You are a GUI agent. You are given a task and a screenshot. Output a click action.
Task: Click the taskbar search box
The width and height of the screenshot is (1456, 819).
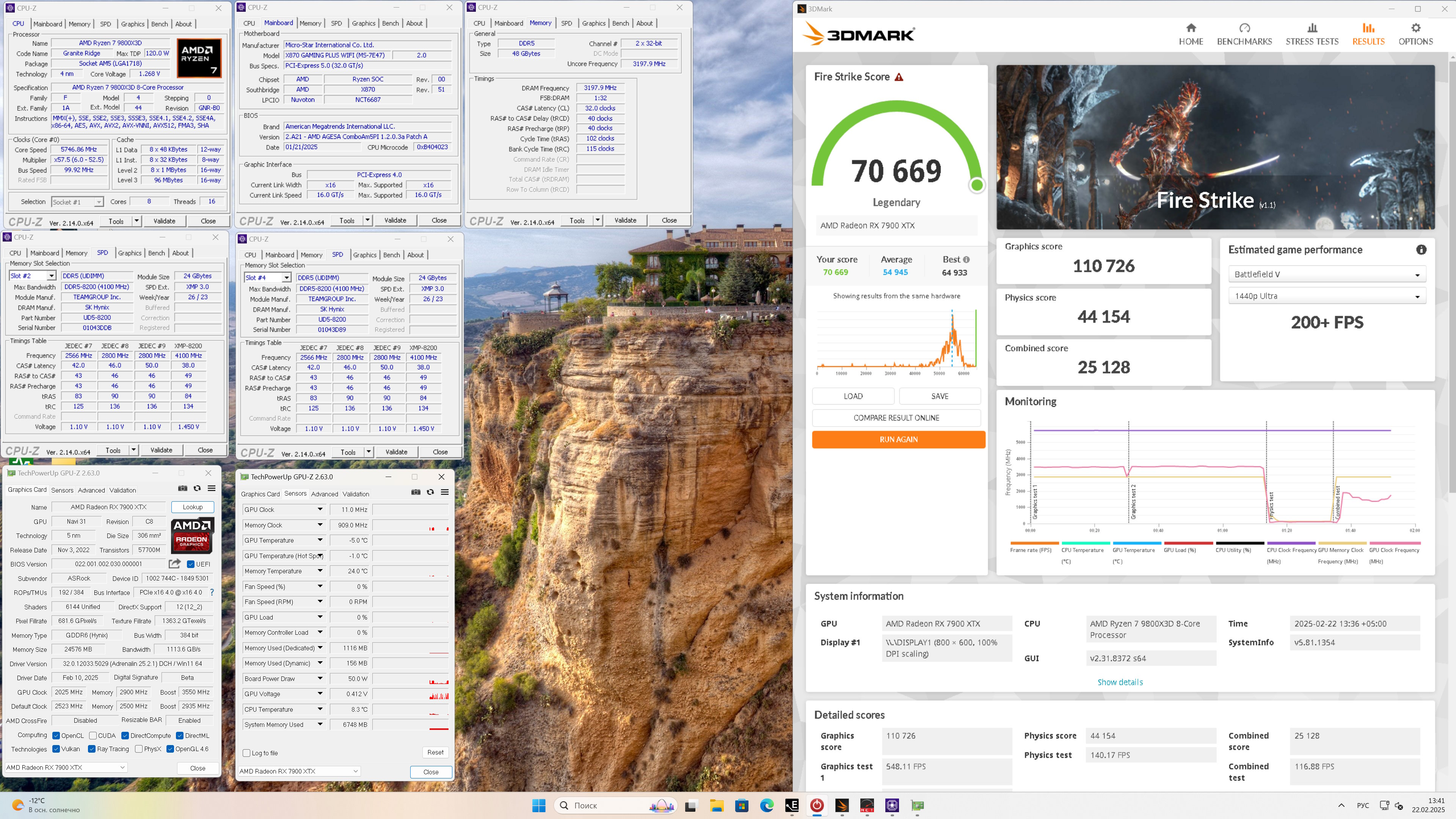(x=615, y=805)
